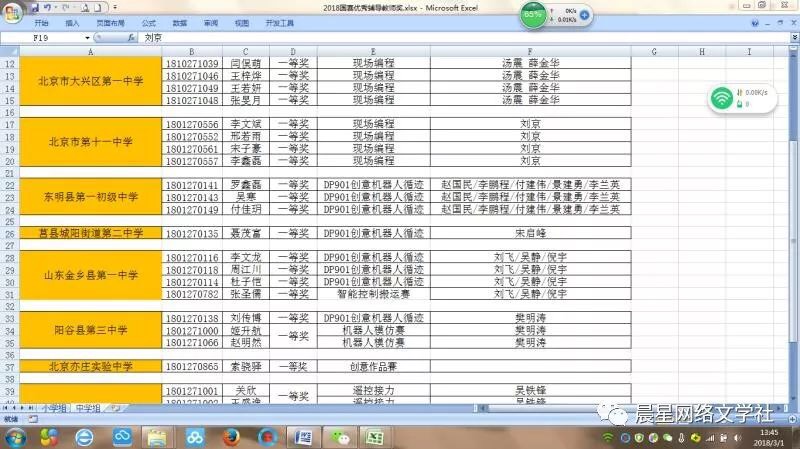Open the 插入 ribbon tab
This screenshot has width=800, height=449.
pyautogui.click(x=73, y=22)
